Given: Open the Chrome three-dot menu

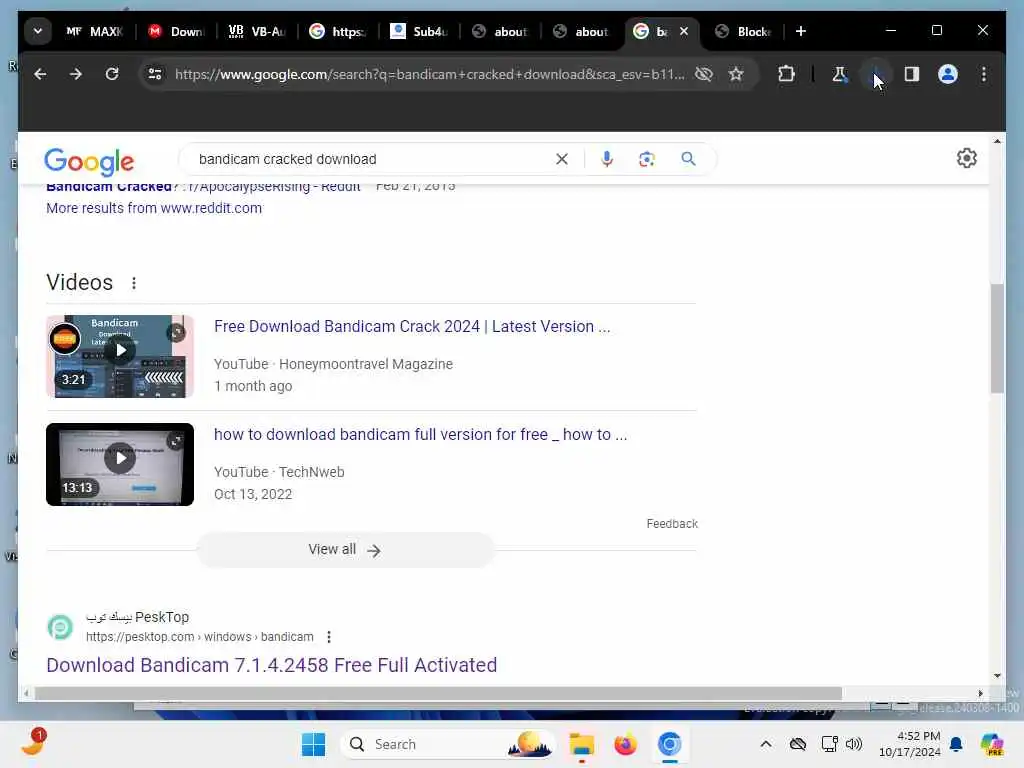Looking at the screenshot, I should click(984, 74).
